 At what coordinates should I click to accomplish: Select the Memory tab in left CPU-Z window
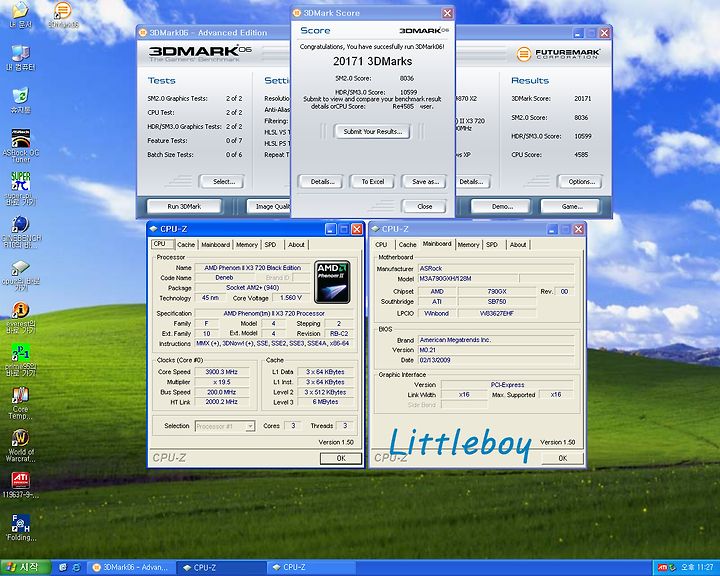pyautogui.click(x=247, y=245)
